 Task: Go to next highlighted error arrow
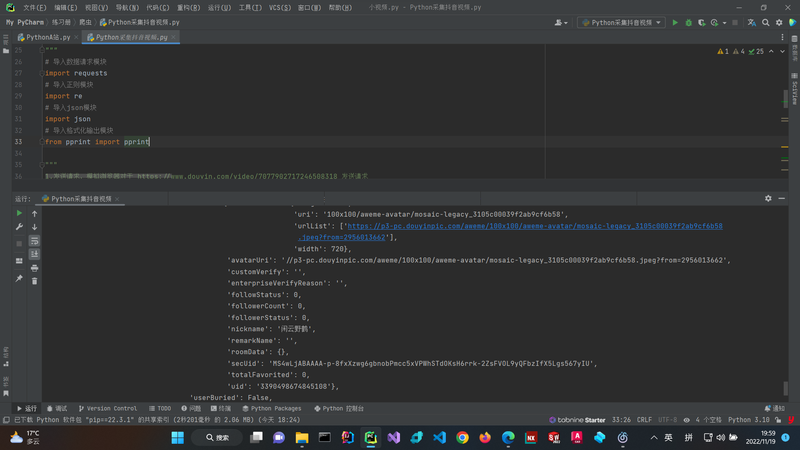pyautogui.click(x=782, y=52)
